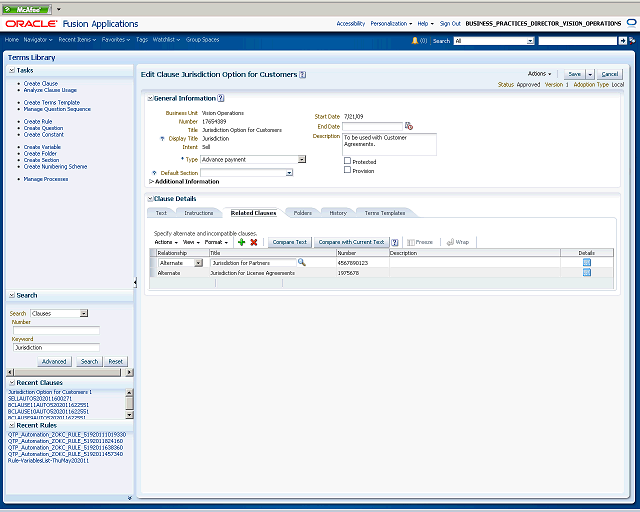Collapse the Recent Rules panel

(x=12, y=425)
